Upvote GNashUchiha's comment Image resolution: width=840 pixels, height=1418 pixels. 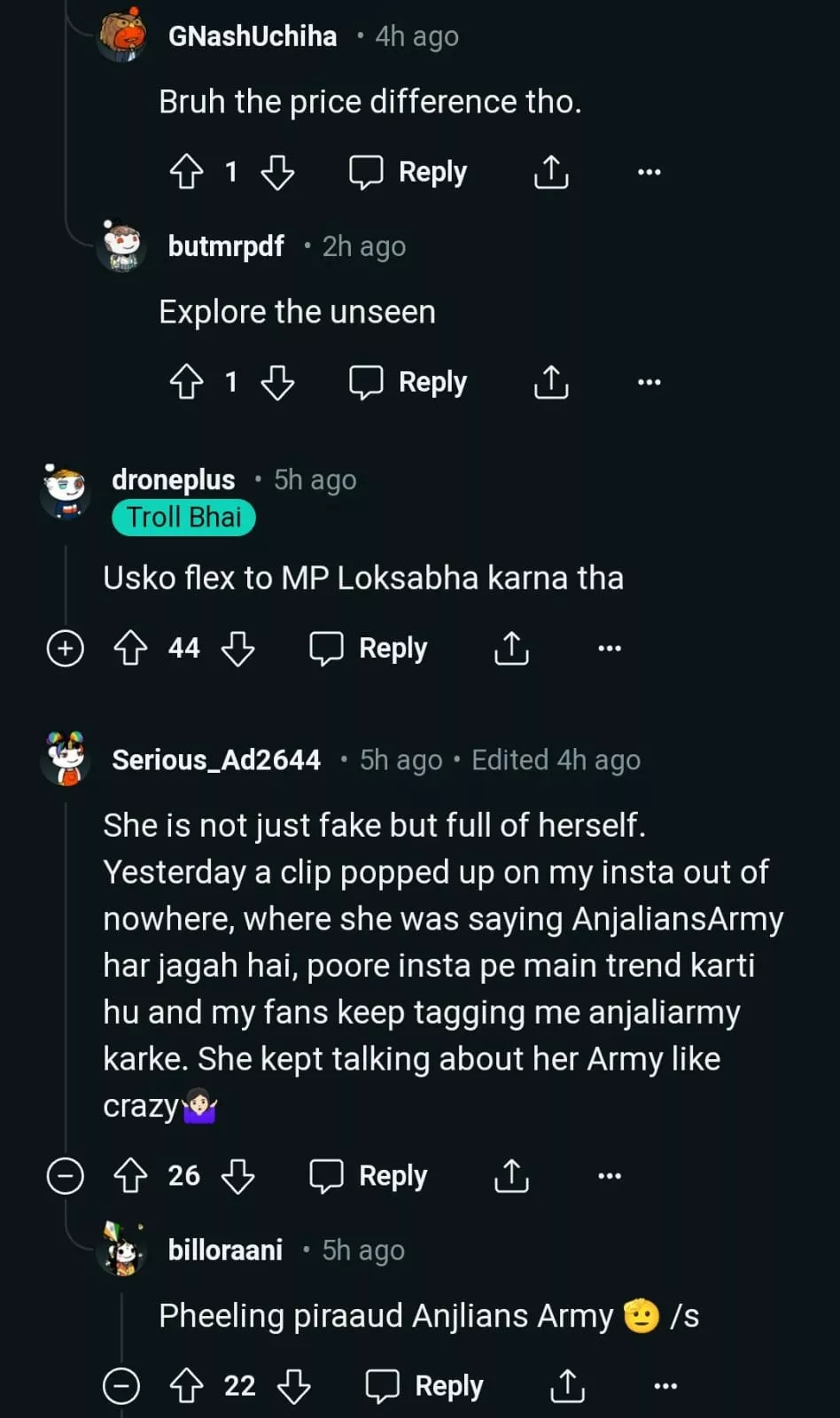point(186,172)
